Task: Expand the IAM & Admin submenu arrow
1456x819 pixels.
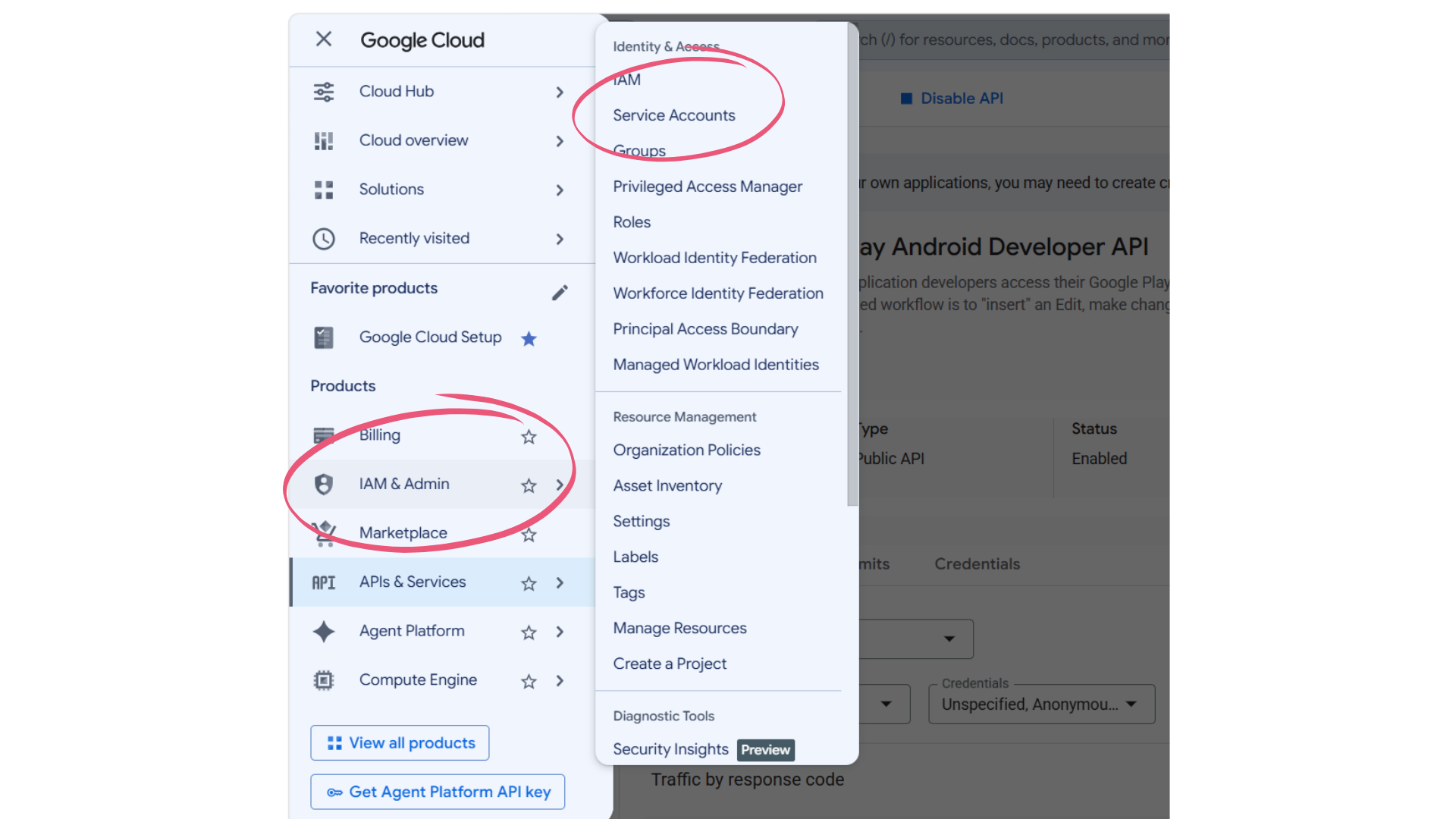Action: point(560,485)
